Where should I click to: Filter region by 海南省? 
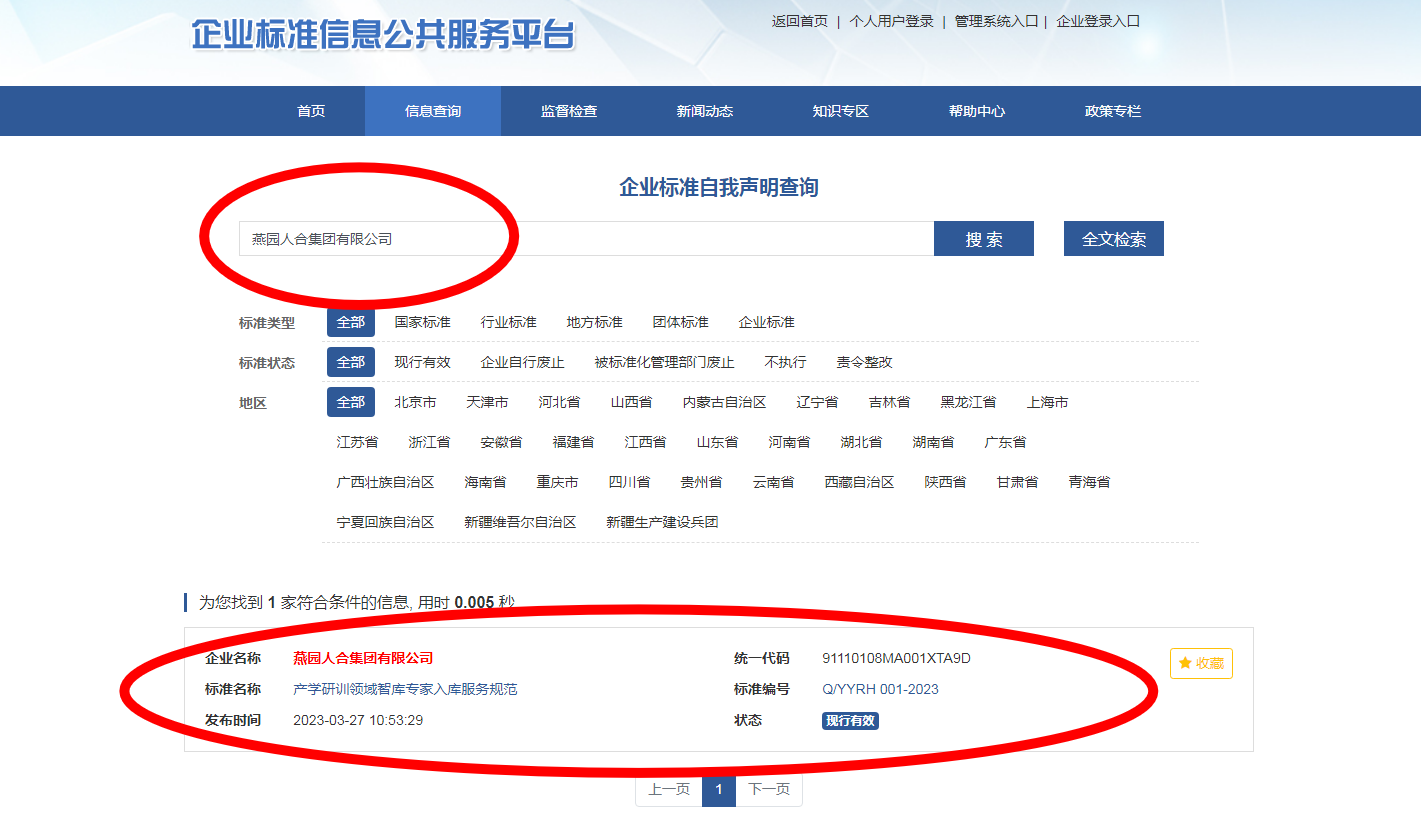tap(486, 482)
